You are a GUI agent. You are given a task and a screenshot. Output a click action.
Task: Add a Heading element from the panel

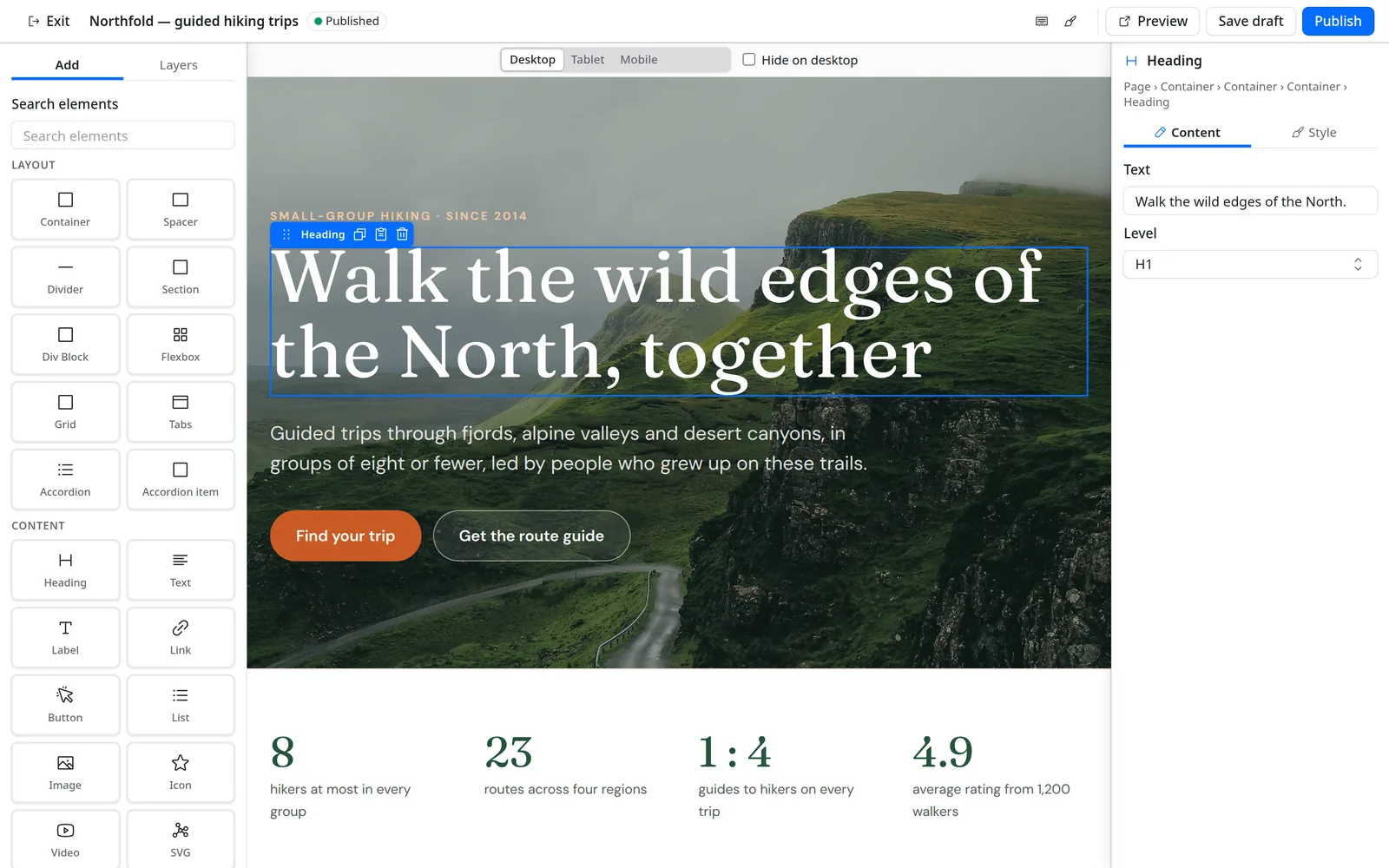coord(65,570)
